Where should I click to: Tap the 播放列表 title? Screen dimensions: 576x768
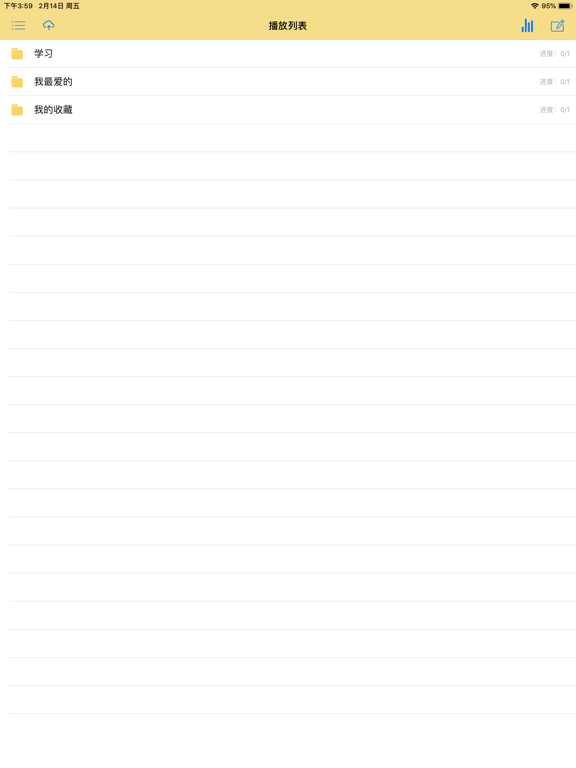pos(288,26)
